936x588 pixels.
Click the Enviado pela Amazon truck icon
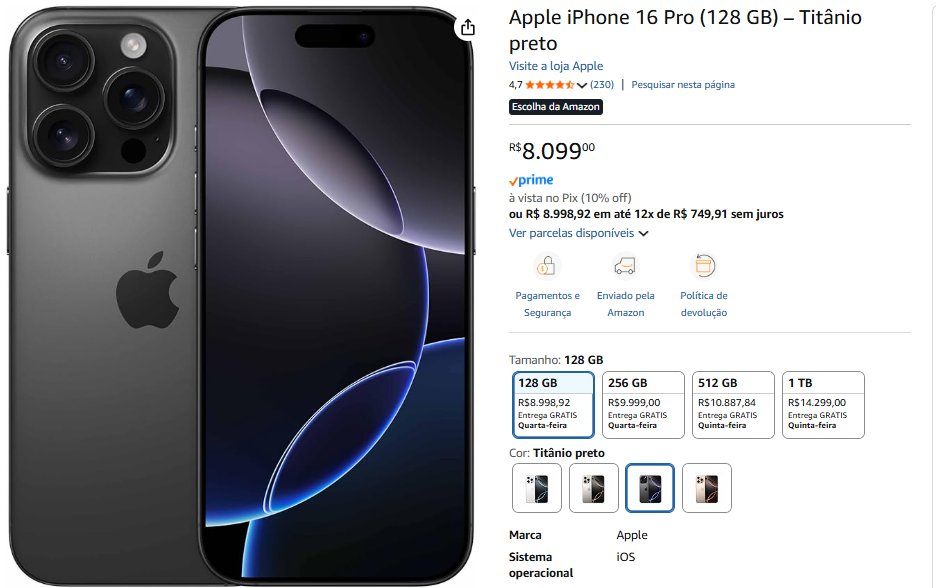point(625,266)
